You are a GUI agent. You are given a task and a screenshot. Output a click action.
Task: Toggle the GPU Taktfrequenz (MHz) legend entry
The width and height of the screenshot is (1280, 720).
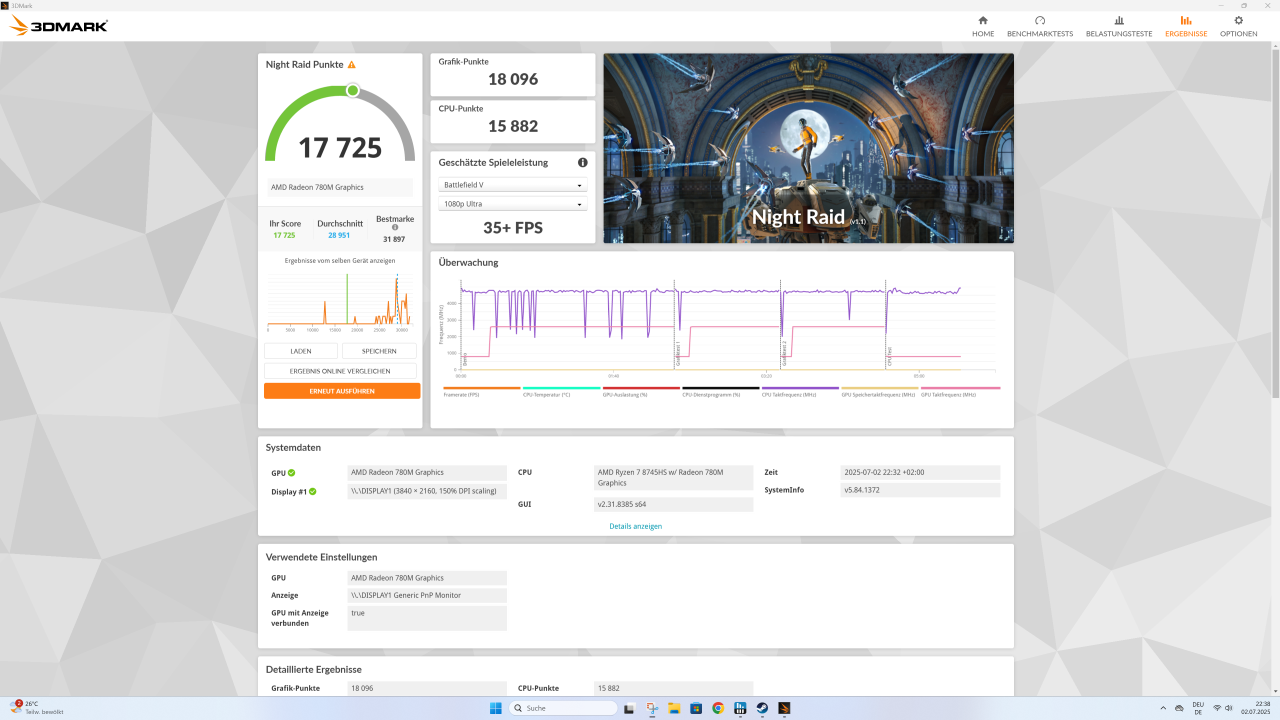pos(960,391)
